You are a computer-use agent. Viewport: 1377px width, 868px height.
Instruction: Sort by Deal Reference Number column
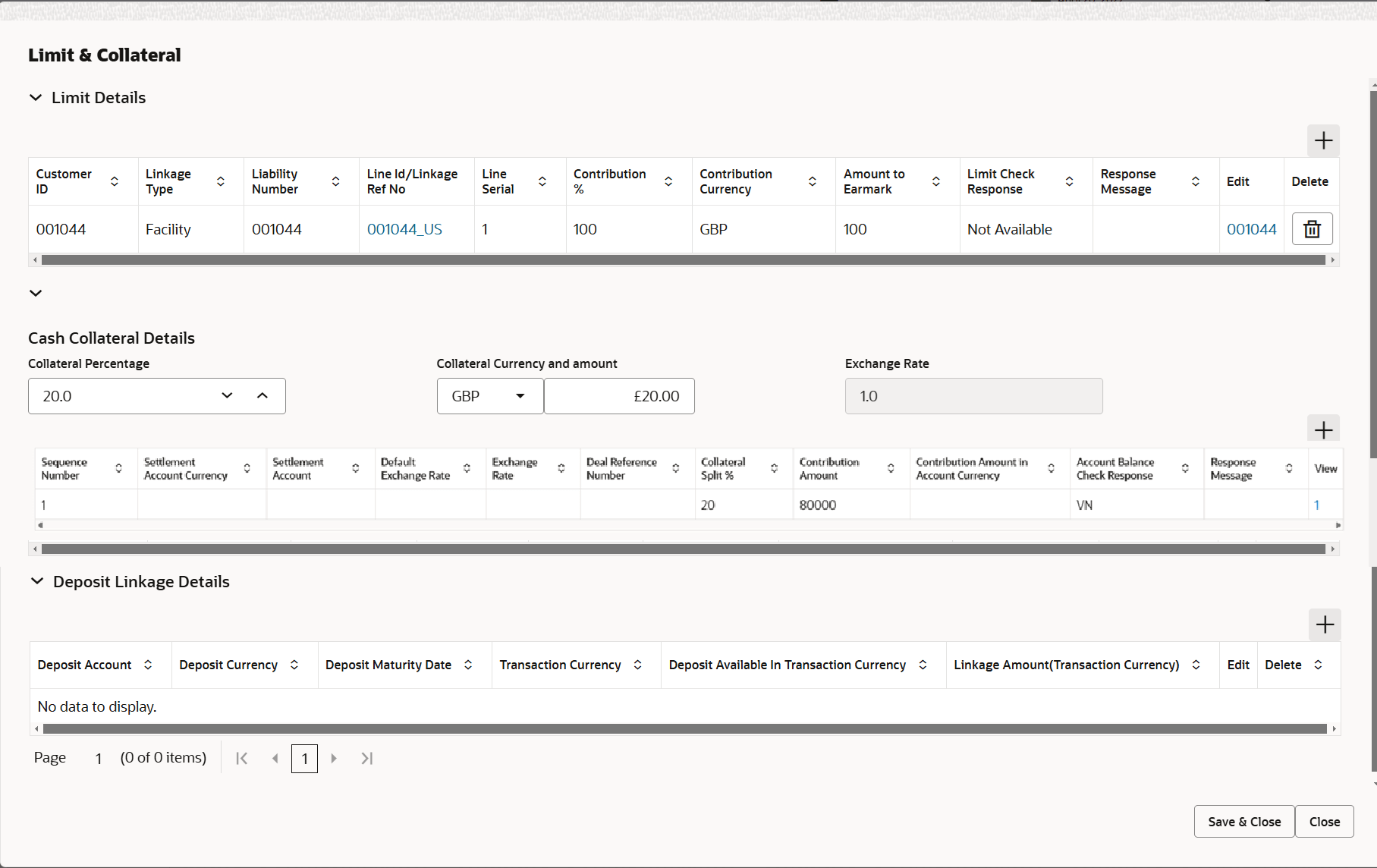(x=676, y=468)
